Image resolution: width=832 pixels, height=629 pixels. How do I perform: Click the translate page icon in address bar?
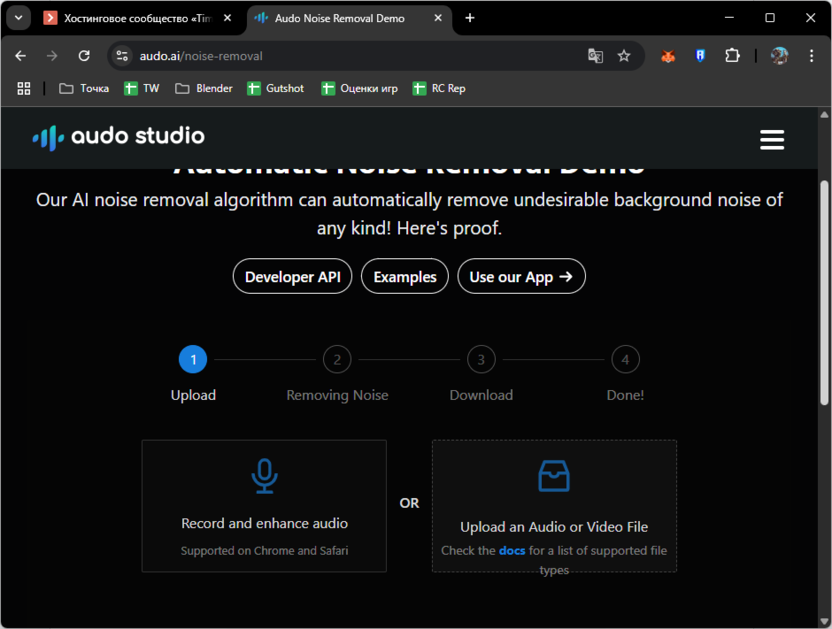click(596, 56)
